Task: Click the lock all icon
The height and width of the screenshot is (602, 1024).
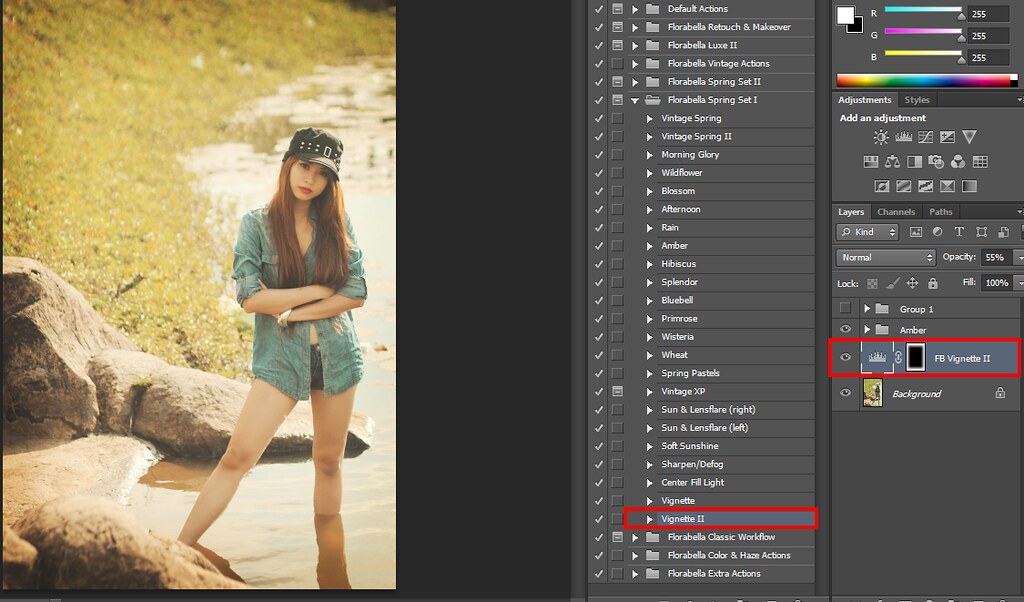Action: click(932, 284)
